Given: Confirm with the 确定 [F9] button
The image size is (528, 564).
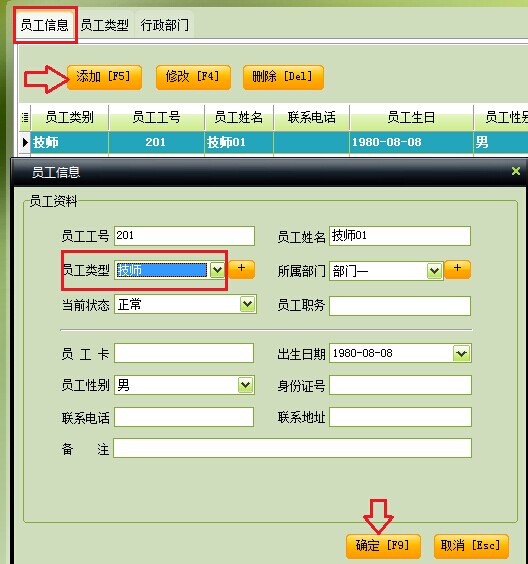Looking at the screenshot, I should 383,546.
